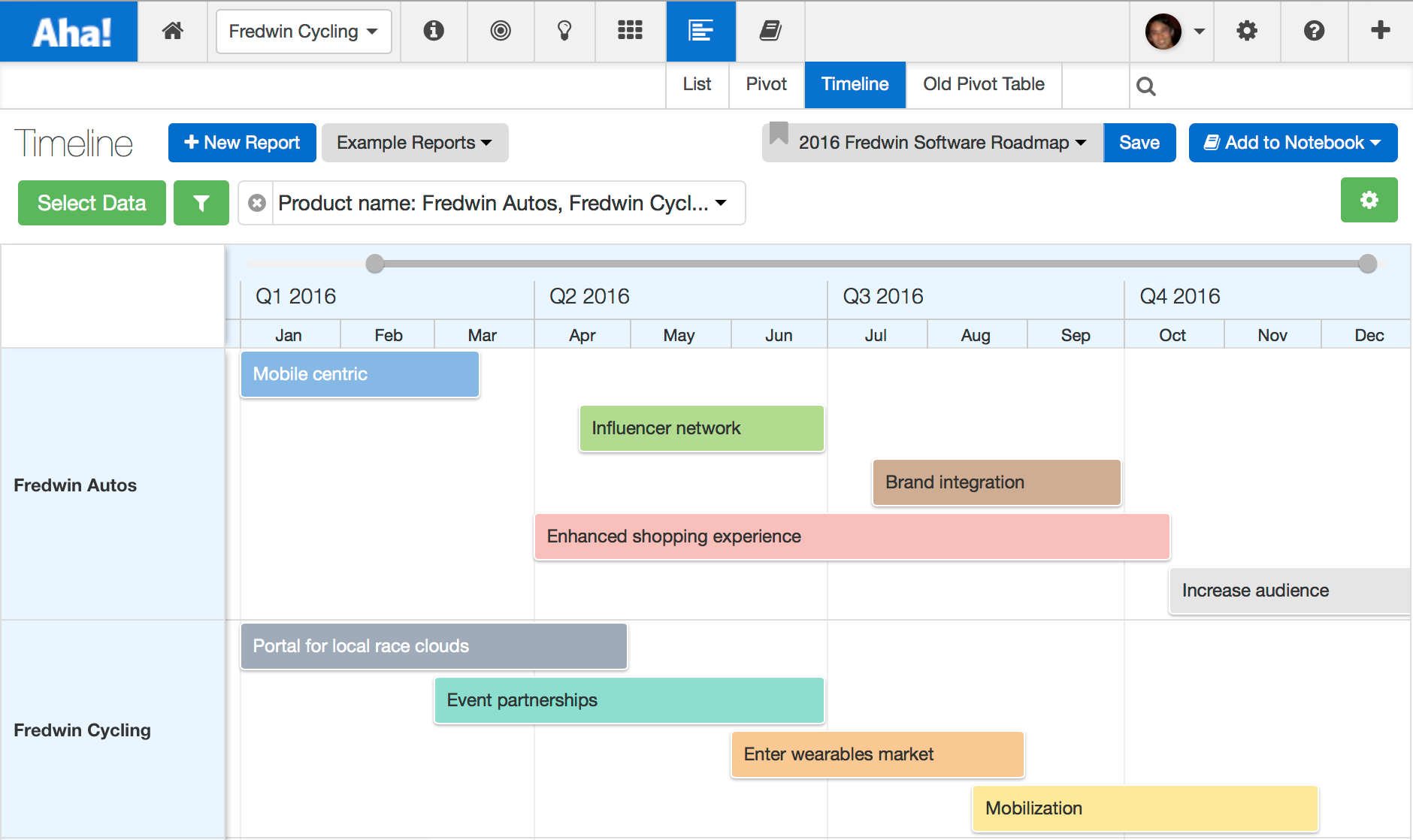Open the Fredwin Cycling product dropdown
The width and height of the screenshot is (1413, 840).
coord(304,32)
